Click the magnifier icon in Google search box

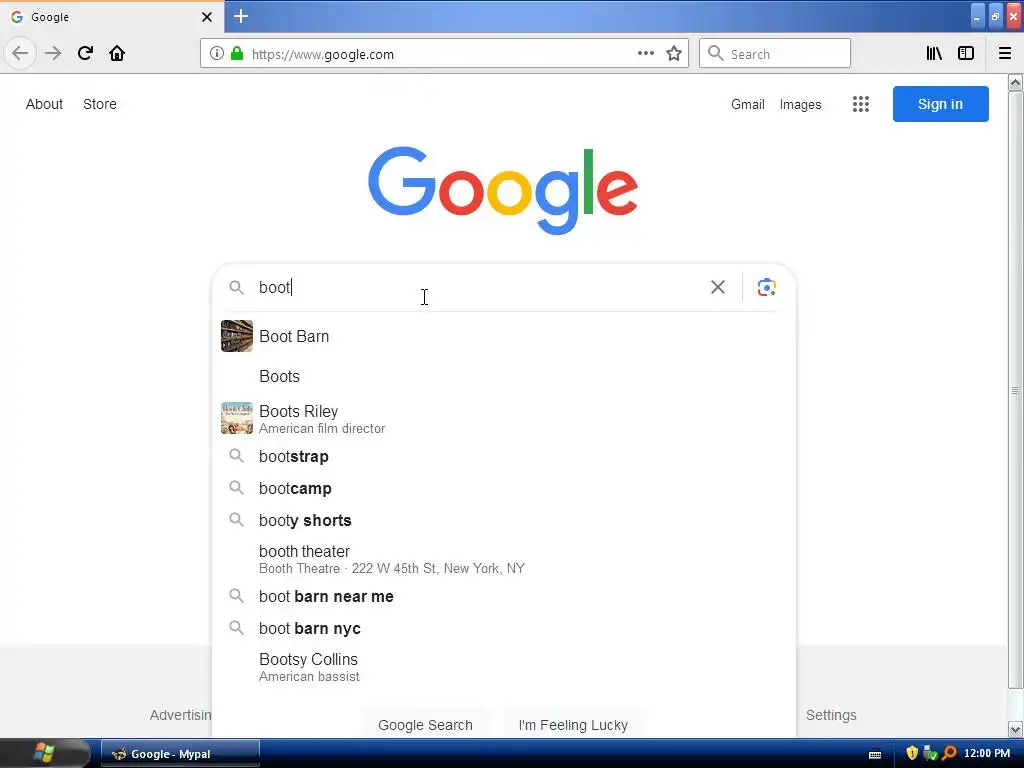pyautogui.click(x=236, y=287)
